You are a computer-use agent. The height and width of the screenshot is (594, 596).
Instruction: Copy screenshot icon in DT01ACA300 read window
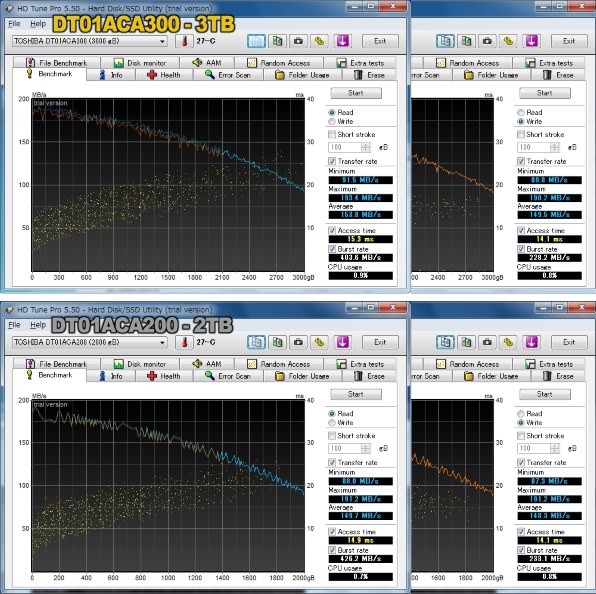(x=277, y=41)
